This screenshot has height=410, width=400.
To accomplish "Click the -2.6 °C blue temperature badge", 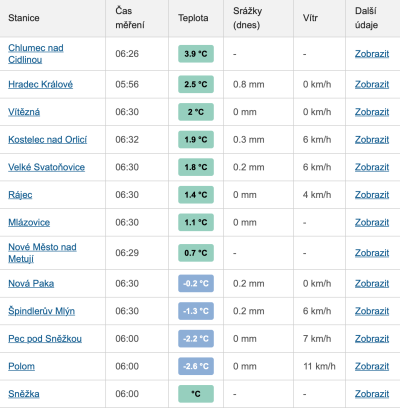I will click(196, 366).
